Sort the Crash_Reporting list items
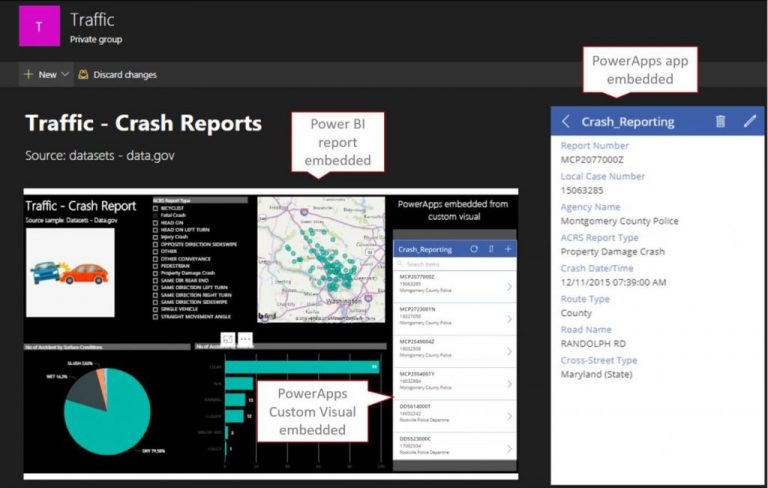Screen dimensions: 768x488 tap(491, 249)
